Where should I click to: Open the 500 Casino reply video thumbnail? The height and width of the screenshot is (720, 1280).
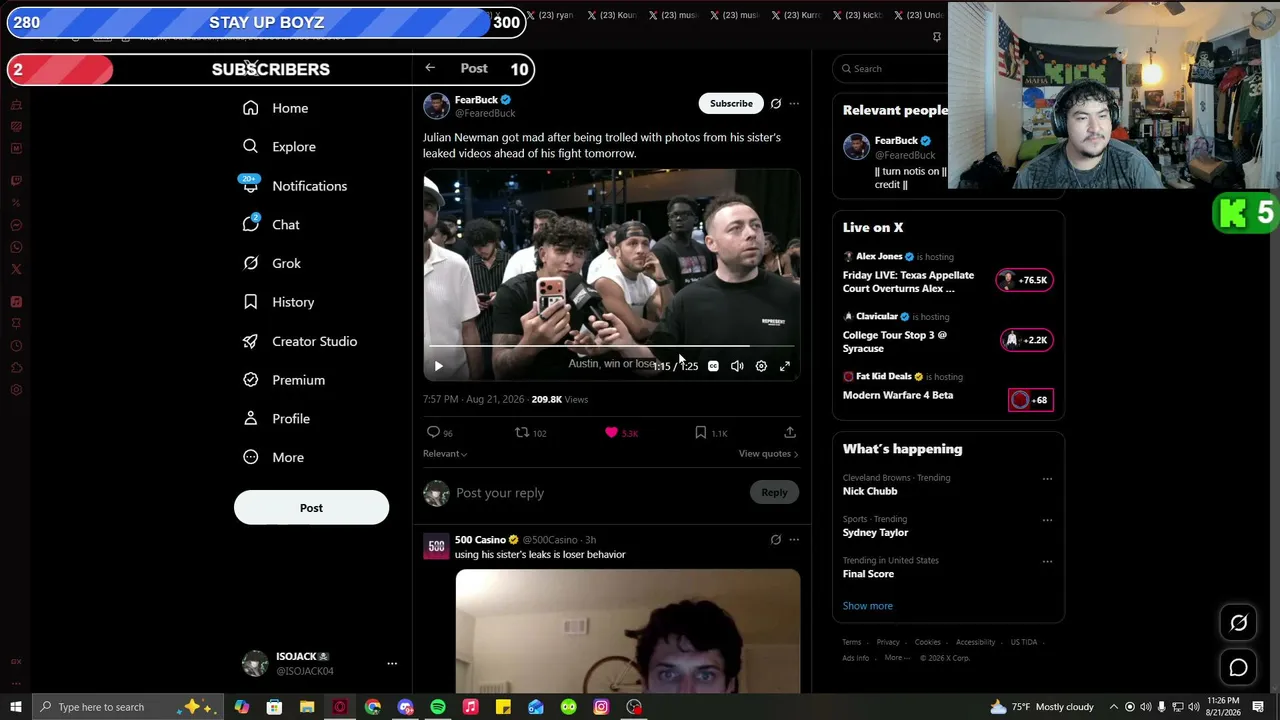tap(628, 631)
